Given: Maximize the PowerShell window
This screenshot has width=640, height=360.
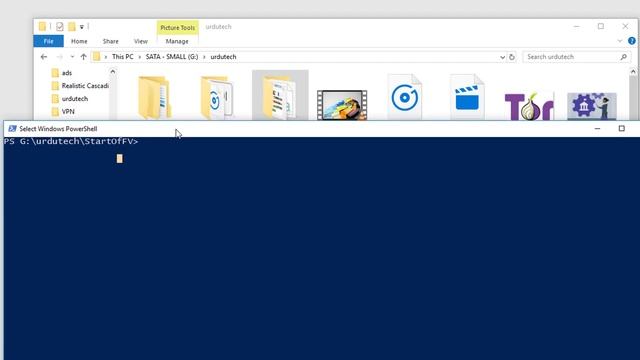Looking at the screenshot, I should click(622, 129).
